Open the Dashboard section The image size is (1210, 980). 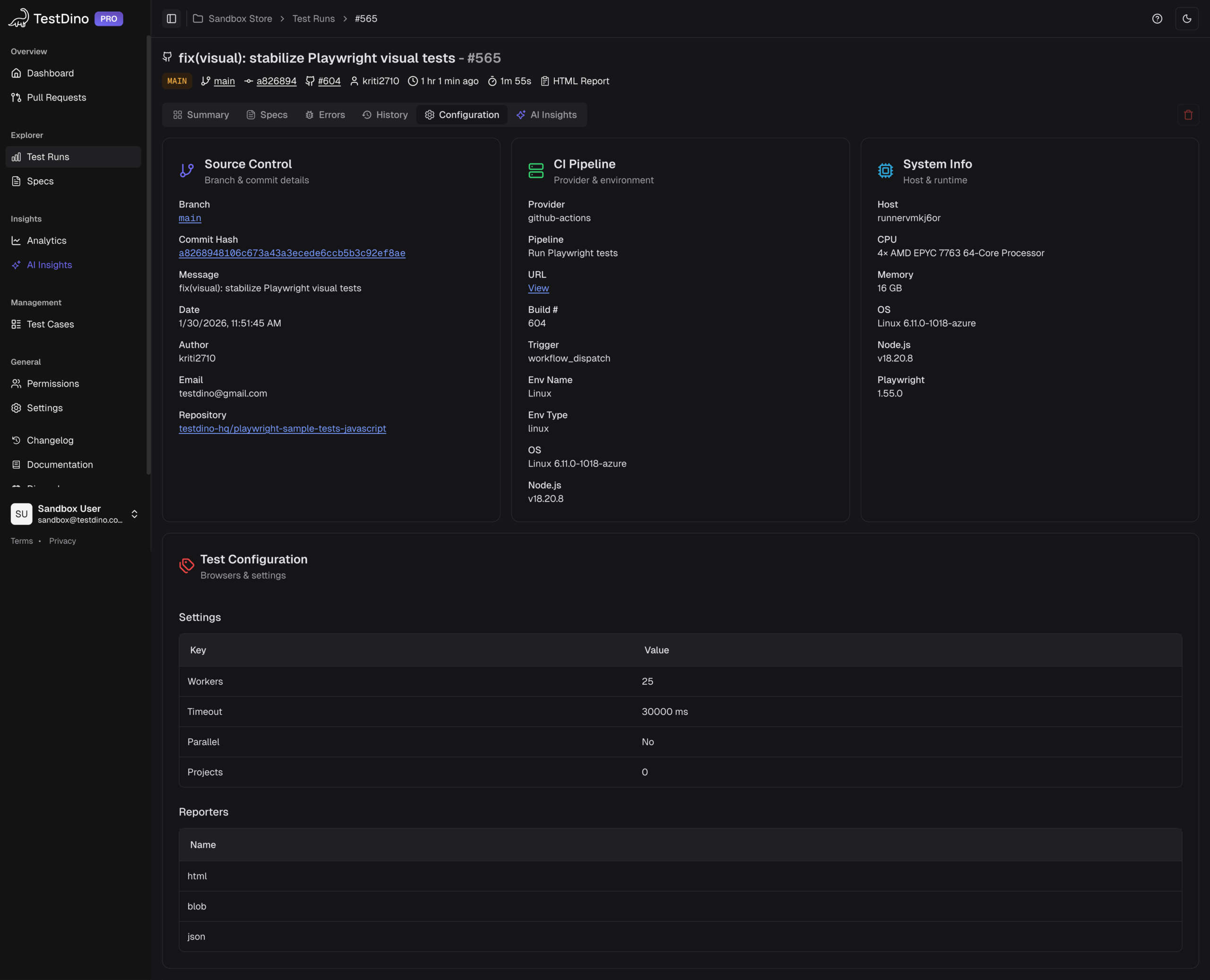click(x=50, y=73)
